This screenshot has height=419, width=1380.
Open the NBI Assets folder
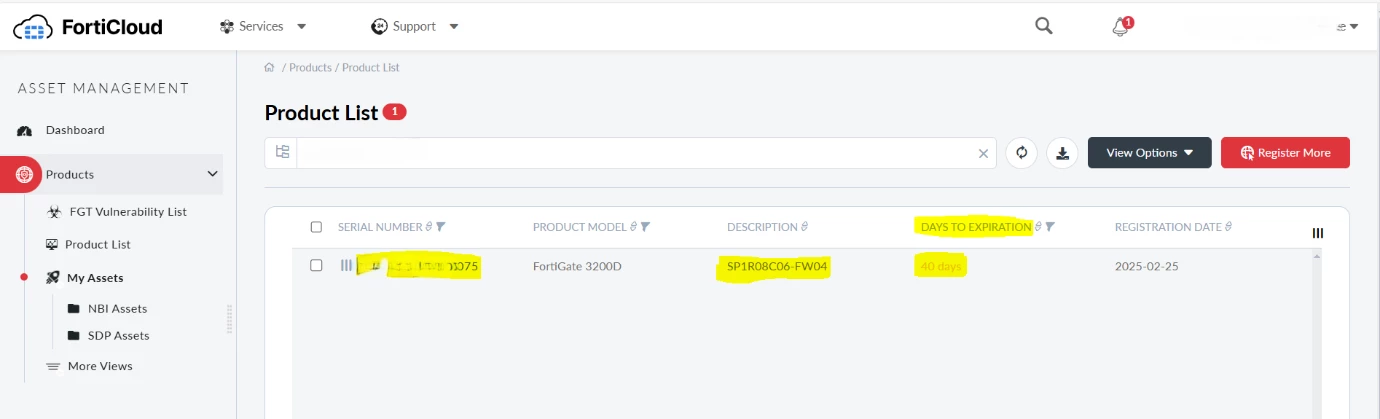107,309
